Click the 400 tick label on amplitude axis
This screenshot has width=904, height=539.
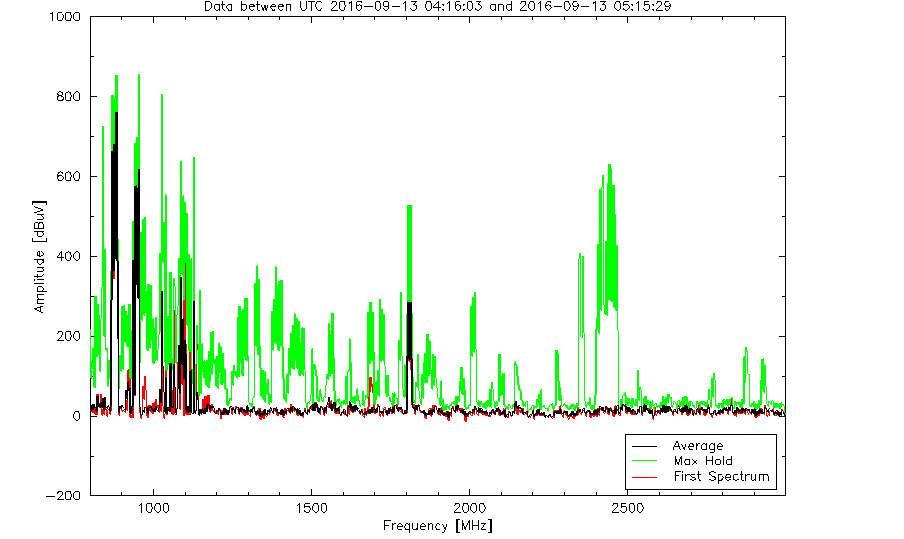tap(70, 257)
